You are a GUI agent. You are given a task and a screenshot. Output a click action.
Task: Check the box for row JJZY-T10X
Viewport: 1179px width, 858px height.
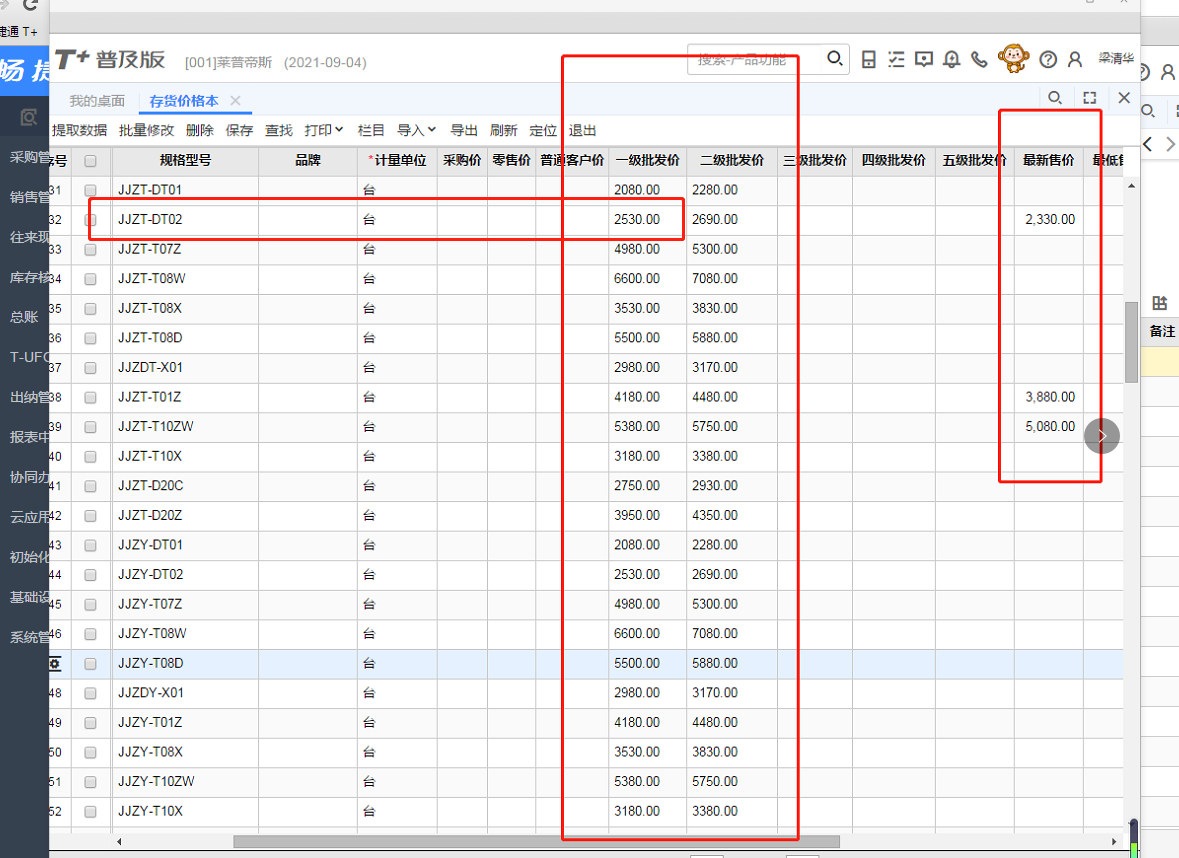point(90,812)
